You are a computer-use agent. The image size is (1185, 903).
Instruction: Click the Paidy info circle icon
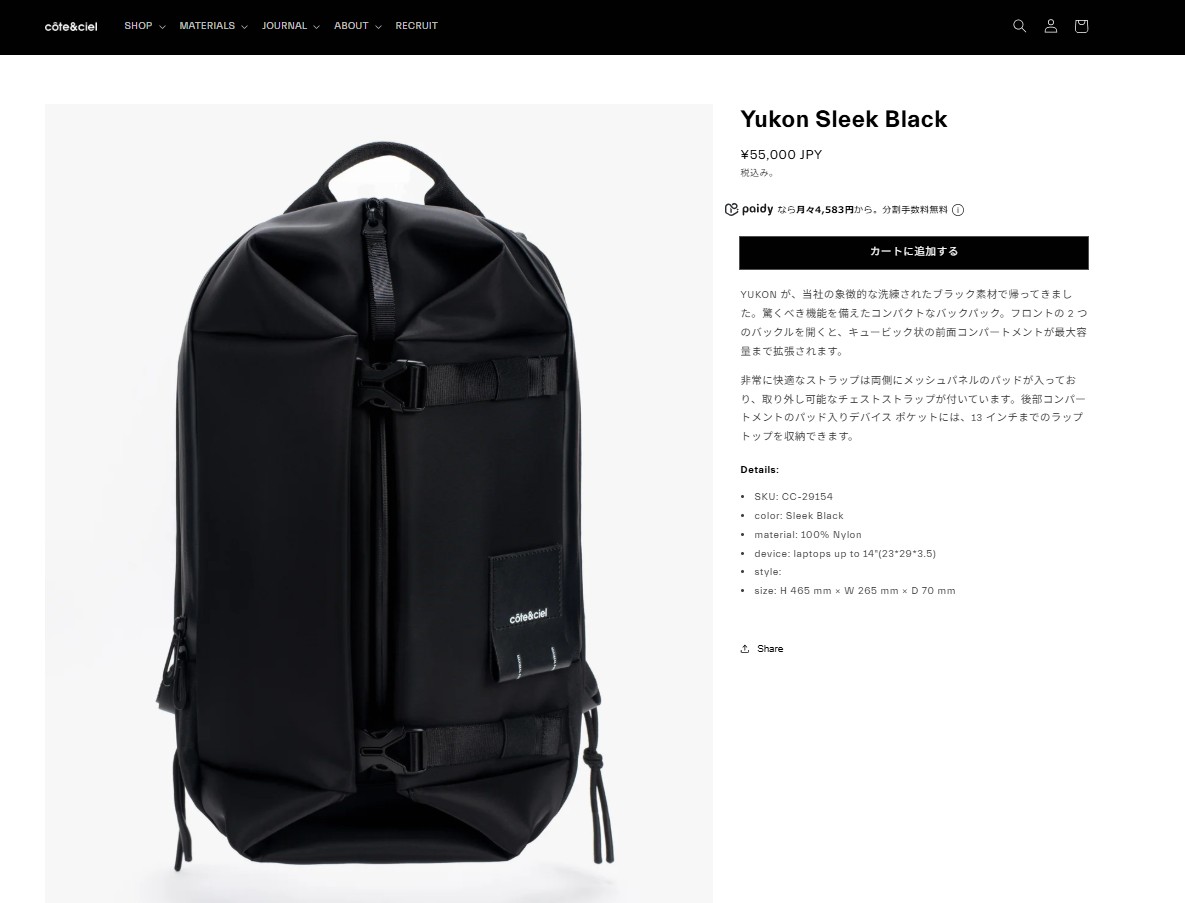point(958,210)
